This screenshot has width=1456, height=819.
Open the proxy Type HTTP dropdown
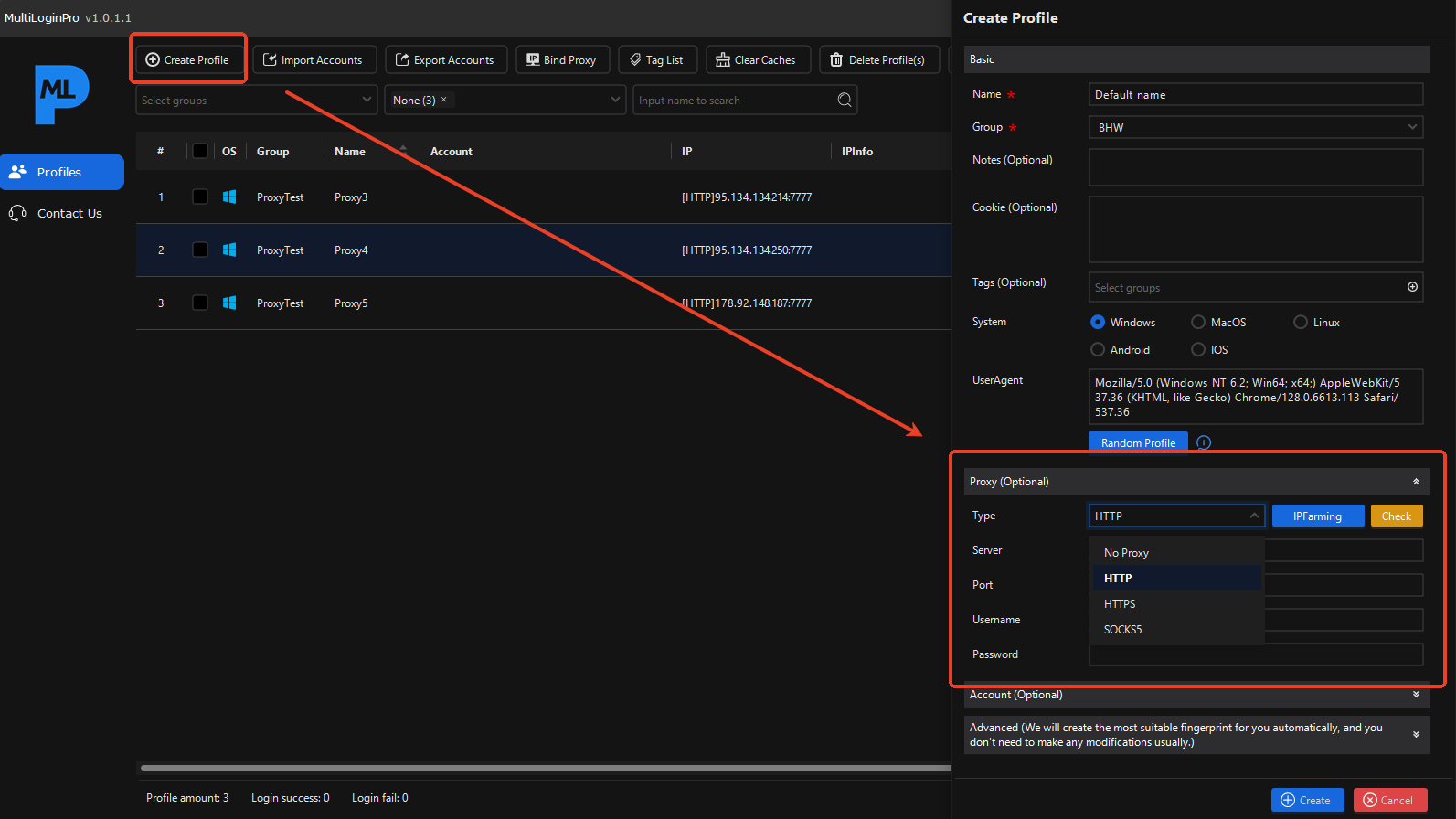click(1177, 516)
